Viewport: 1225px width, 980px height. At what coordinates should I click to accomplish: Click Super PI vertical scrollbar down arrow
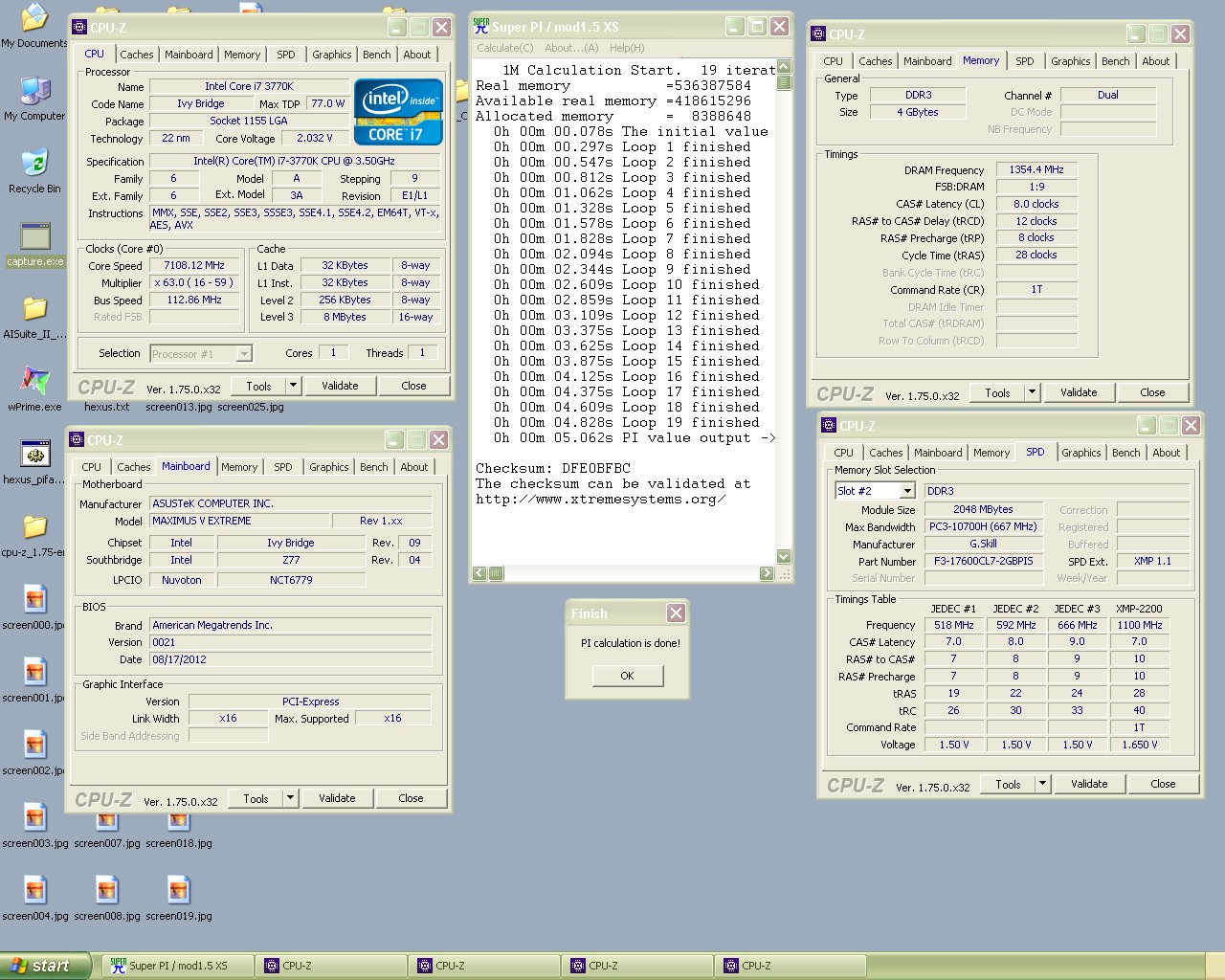[784, 556]
